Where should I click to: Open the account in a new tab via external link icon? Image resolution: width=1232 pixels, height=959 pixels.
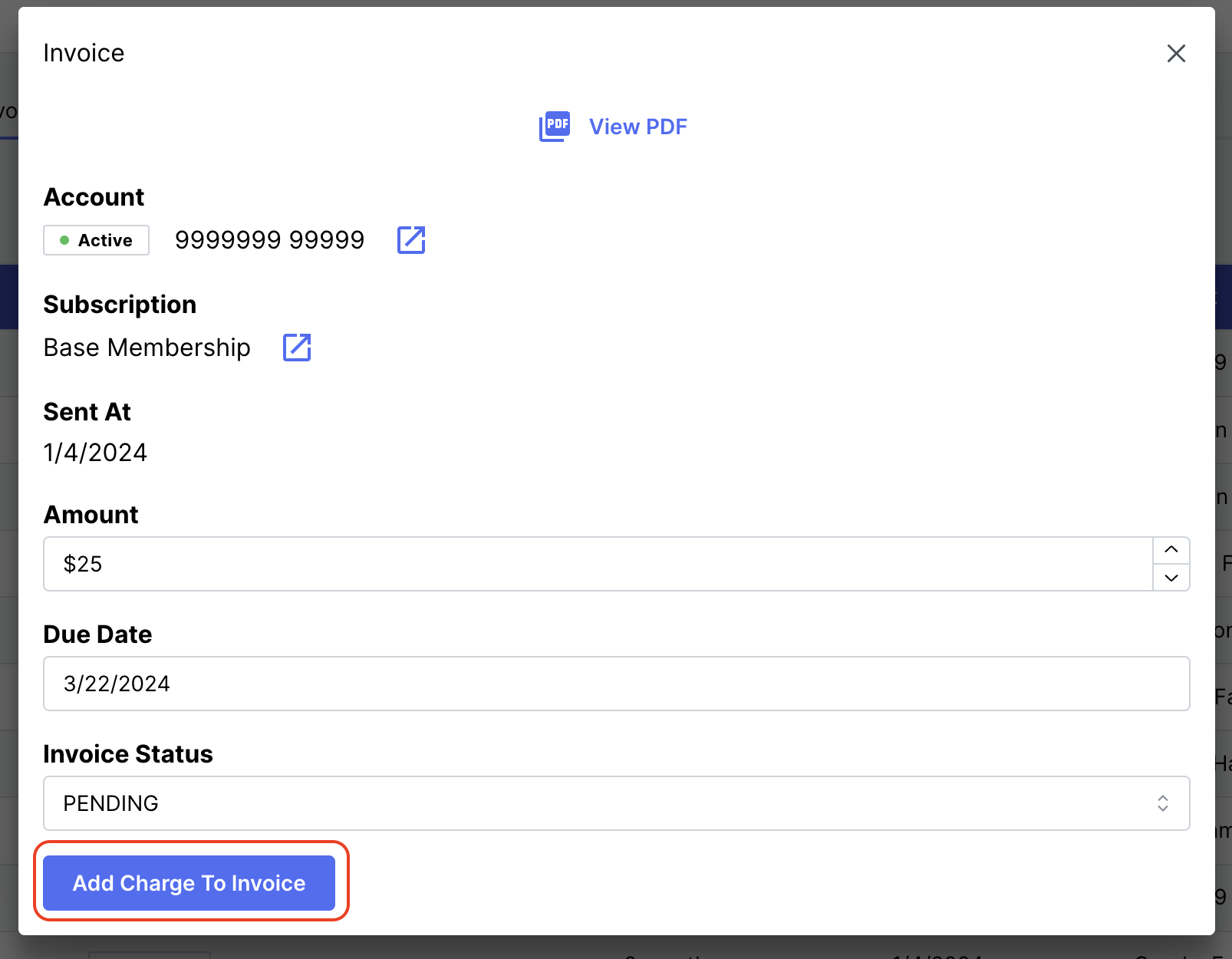point(411,239)
